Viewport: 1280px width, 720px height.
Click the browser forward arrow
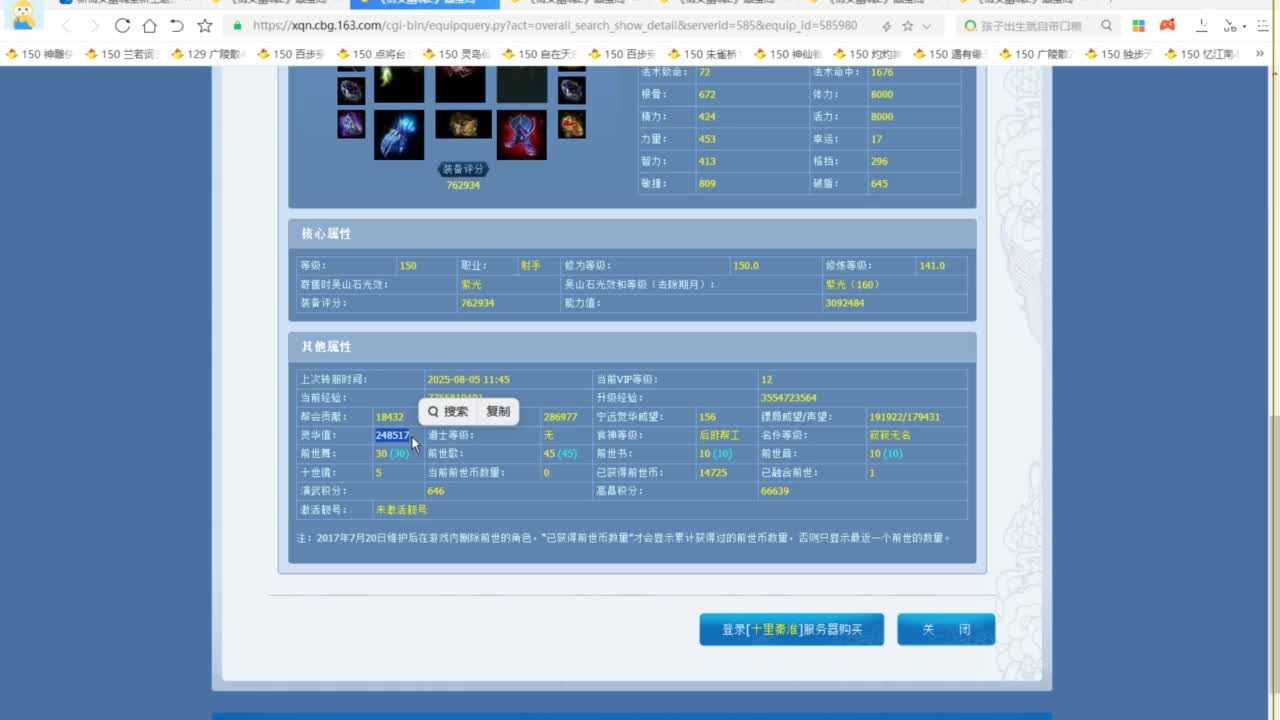pyautogui.click(x=94, y=25)
